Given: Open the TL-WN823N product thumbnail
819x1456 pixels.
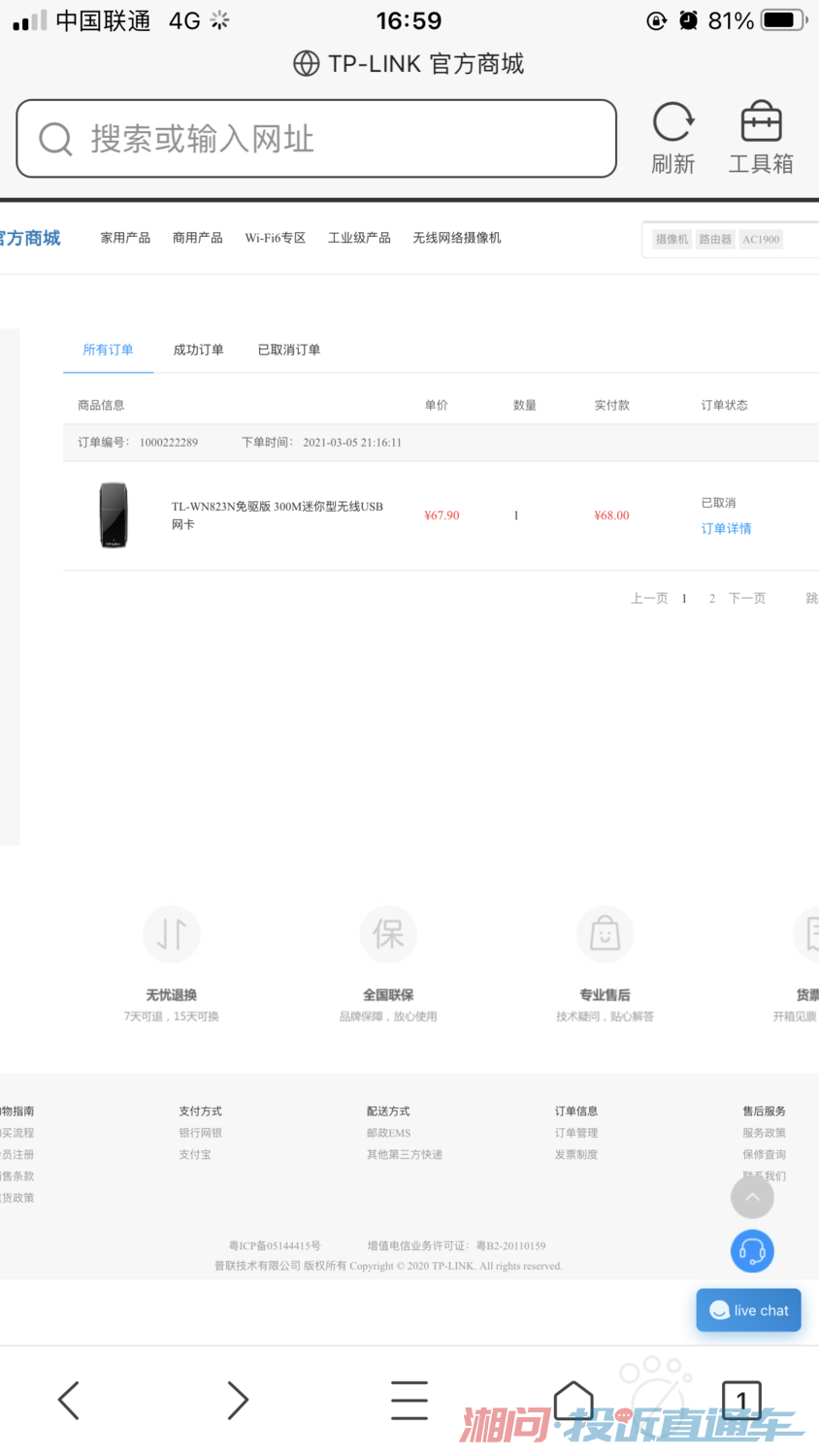Looking at the screenshot, I should pyautogui.click(x=114, y=514).
